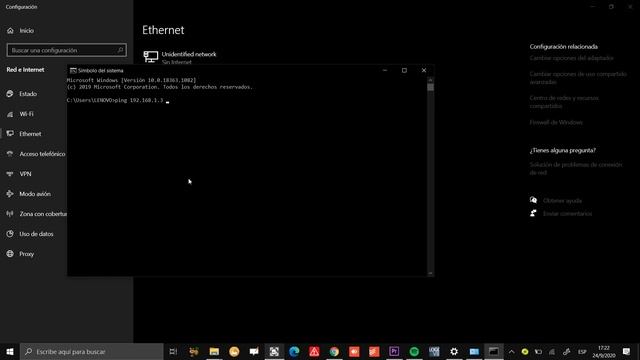Open the notification center icon
The height and width of the screenshot is (360, 640).
point(627,351)
